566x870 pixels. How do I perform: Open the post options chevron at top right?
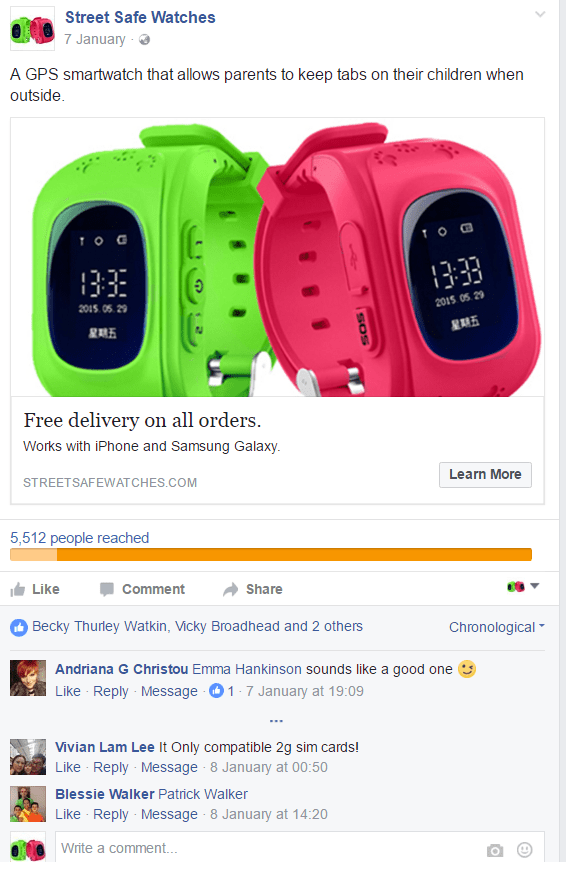540,14
